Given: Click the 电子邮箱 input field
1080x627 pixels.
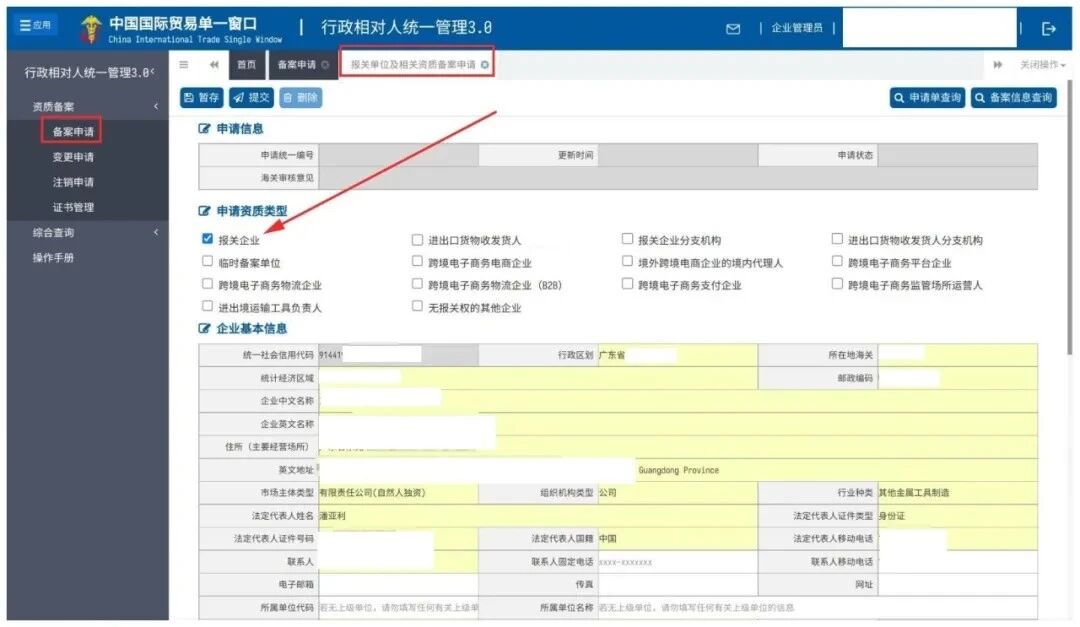Looking at the screenshot, I should point(397,584).
